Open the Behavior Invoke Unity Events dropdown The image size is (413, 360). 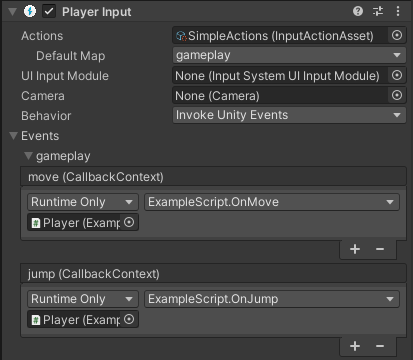coord(289,115)
